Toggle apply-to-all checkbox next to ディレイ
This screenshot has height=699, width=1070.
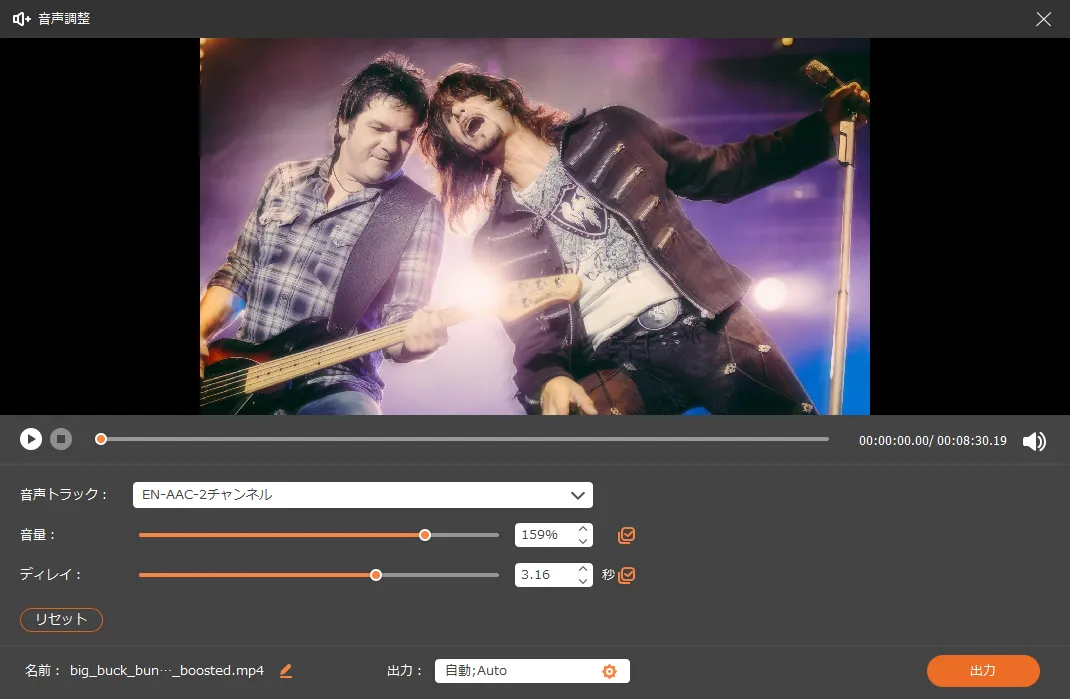coord(627,575)
